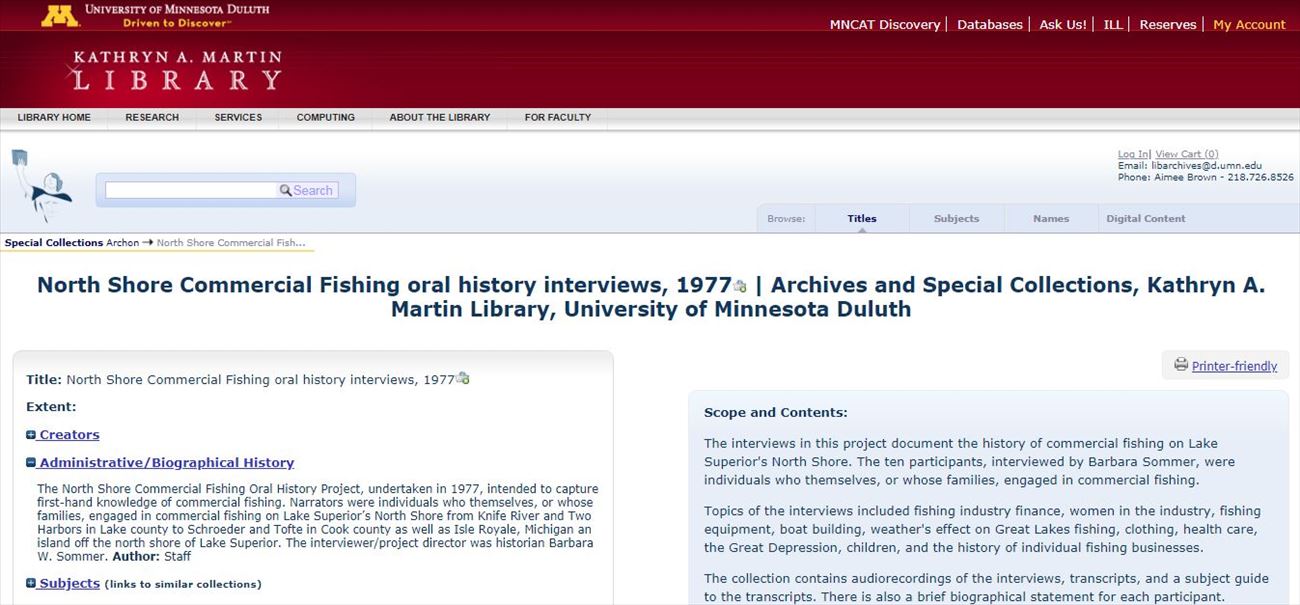Switch to the Titles browse tab
The width and height of the screenshot is (1300, 605).
pos(862,218)
